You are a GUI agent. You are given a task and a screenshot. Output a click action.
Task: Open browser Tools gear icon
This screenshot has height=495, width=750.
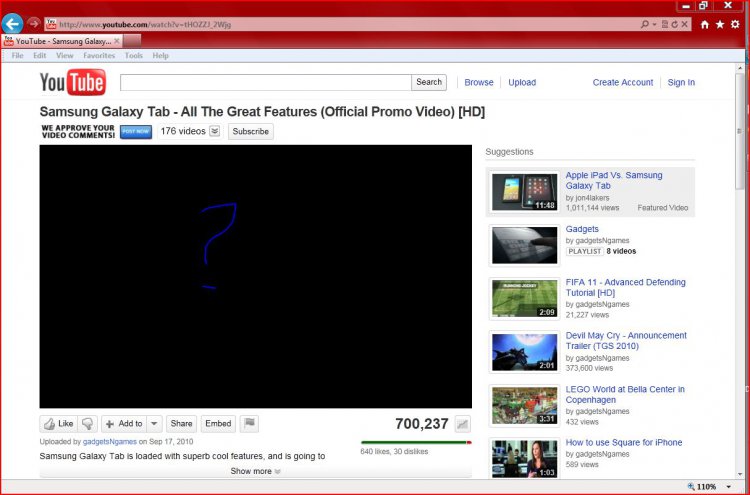[x=735, y=24]
